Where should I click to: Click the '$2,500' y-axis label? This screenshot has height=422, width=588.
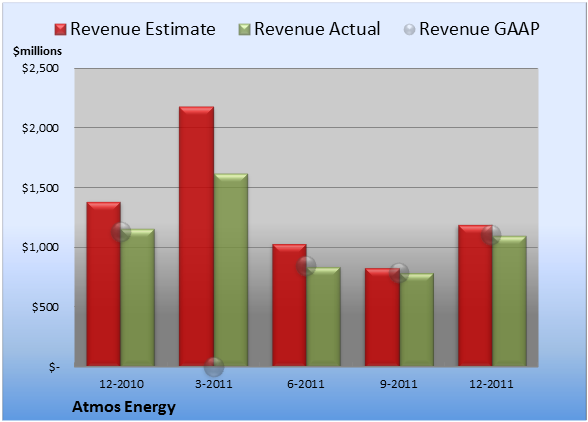click(x=40, y=68)
